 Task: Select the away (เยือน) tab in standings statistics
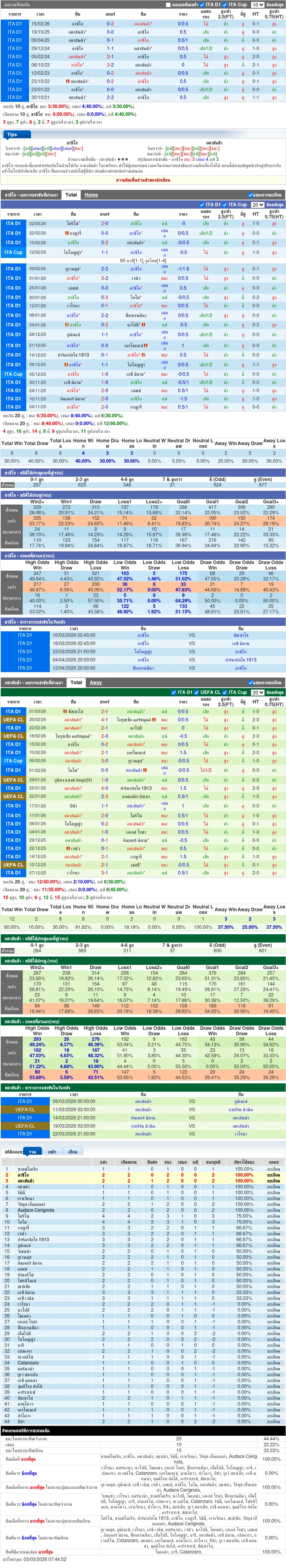(x=72, y=1152)
